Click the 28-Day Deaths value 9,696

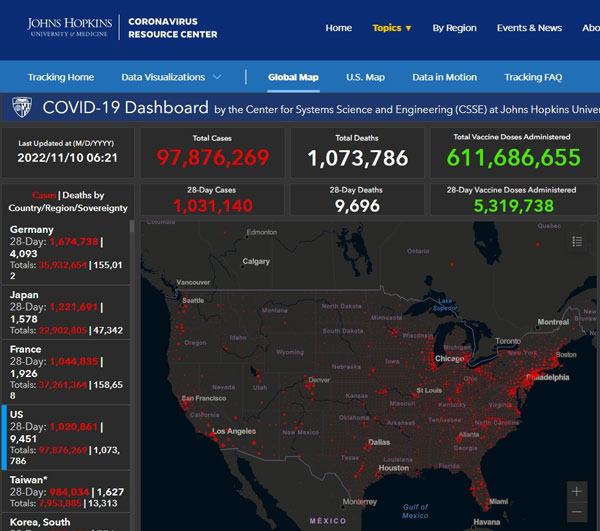(357, 206)
